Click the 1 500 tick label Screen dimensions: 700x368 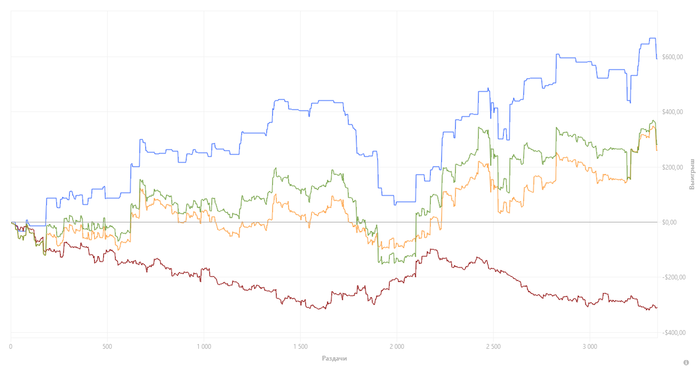coord(300,347)
